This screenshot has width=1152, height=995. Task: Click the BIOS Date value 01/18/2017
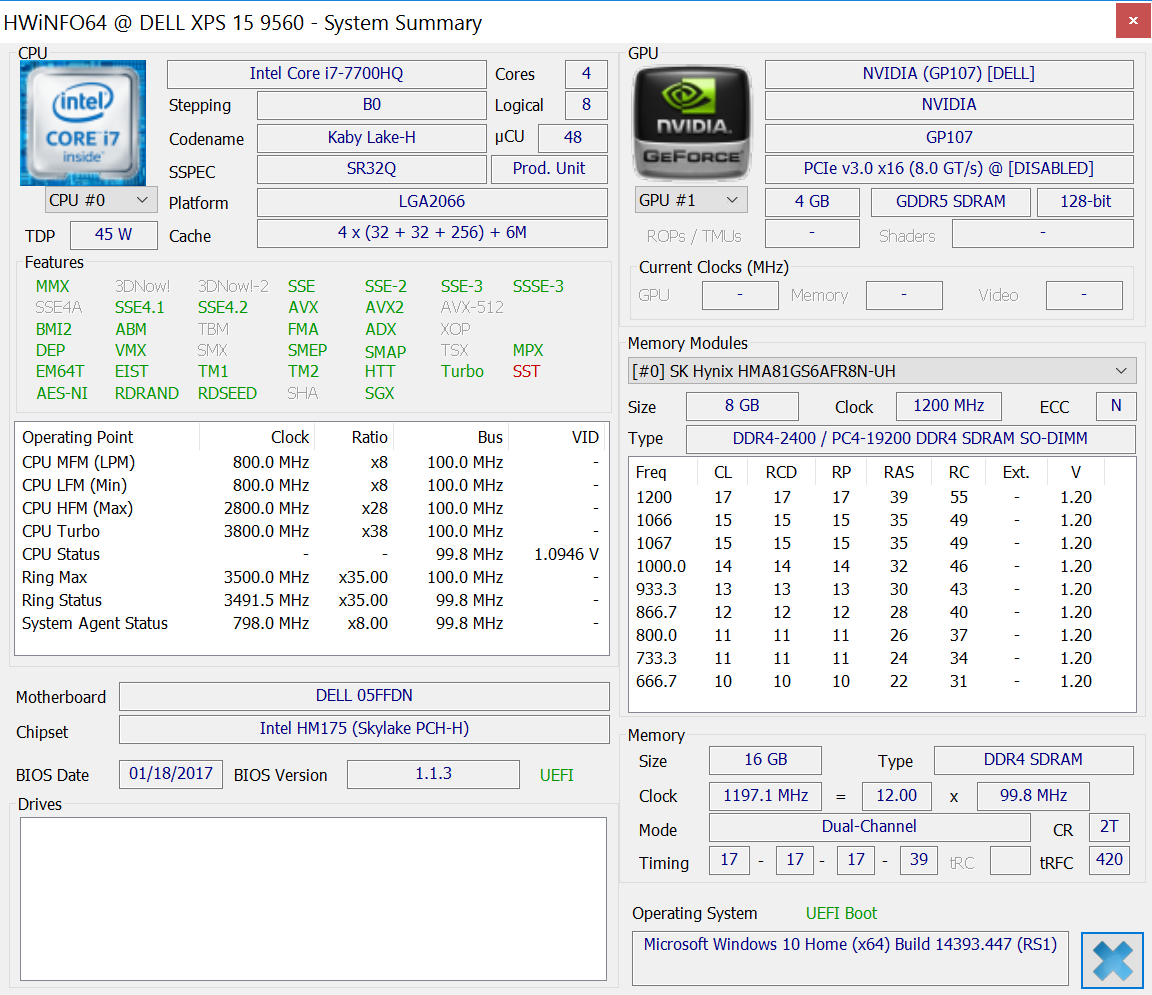[x=171, y=774]
